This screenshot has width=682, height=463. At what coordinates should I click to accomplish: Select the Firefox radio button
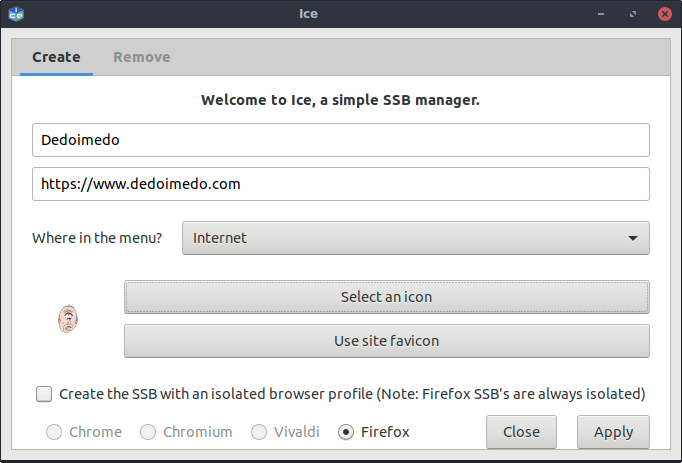[346, 432]
